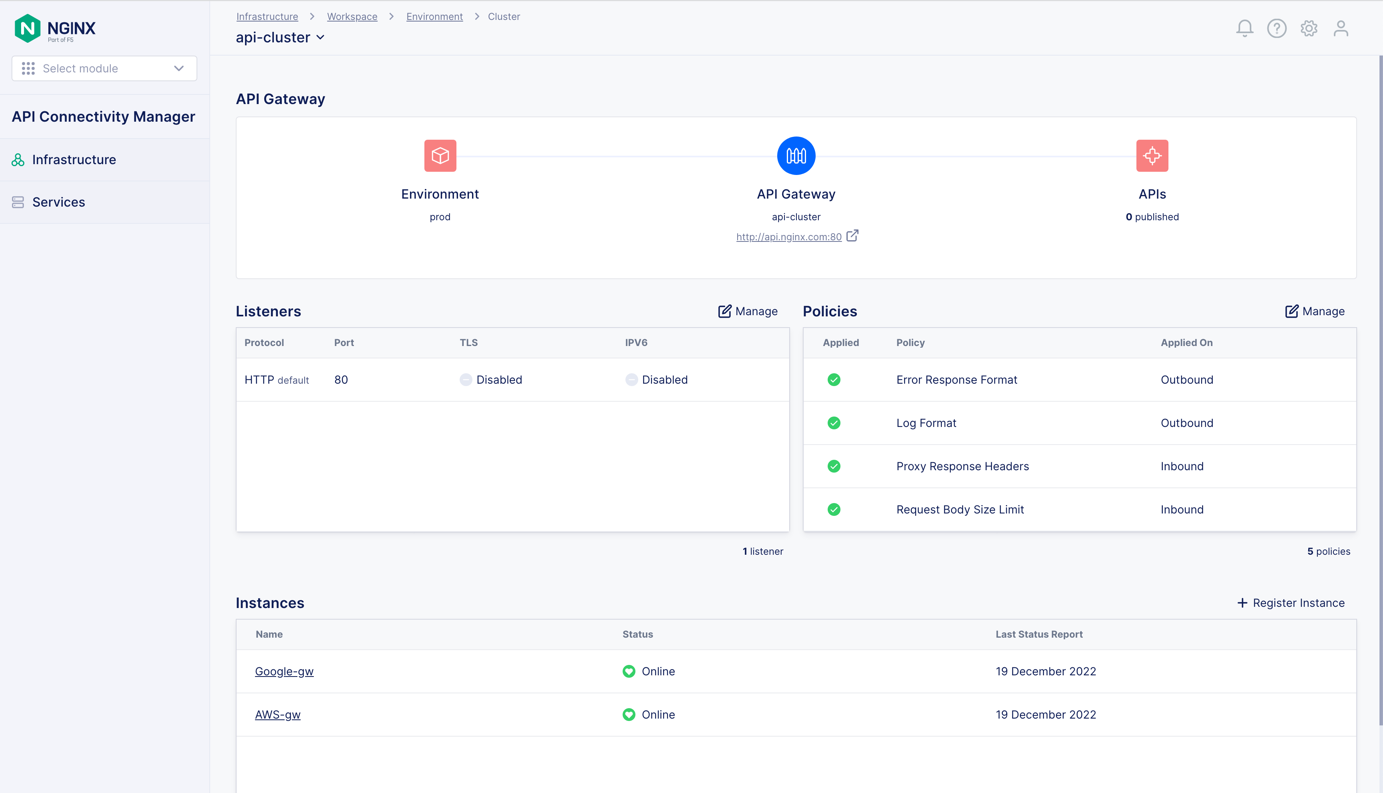Click the Error Response Format applied checkmark
The height and width of the screenshot is (793, 1383).
(834, 380)
